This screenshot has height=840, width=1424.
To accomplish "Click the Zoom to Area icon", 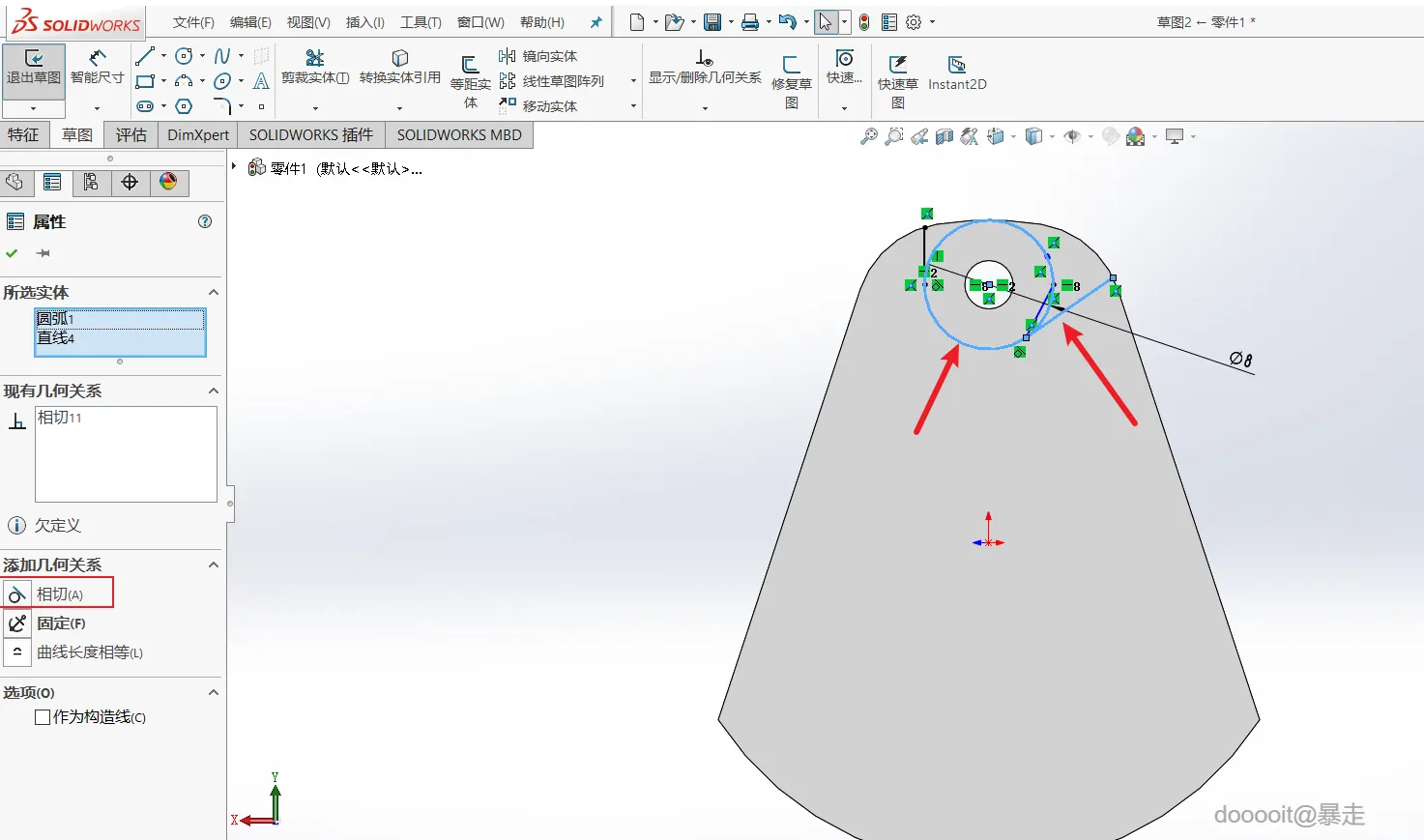I will click(894, 136).
